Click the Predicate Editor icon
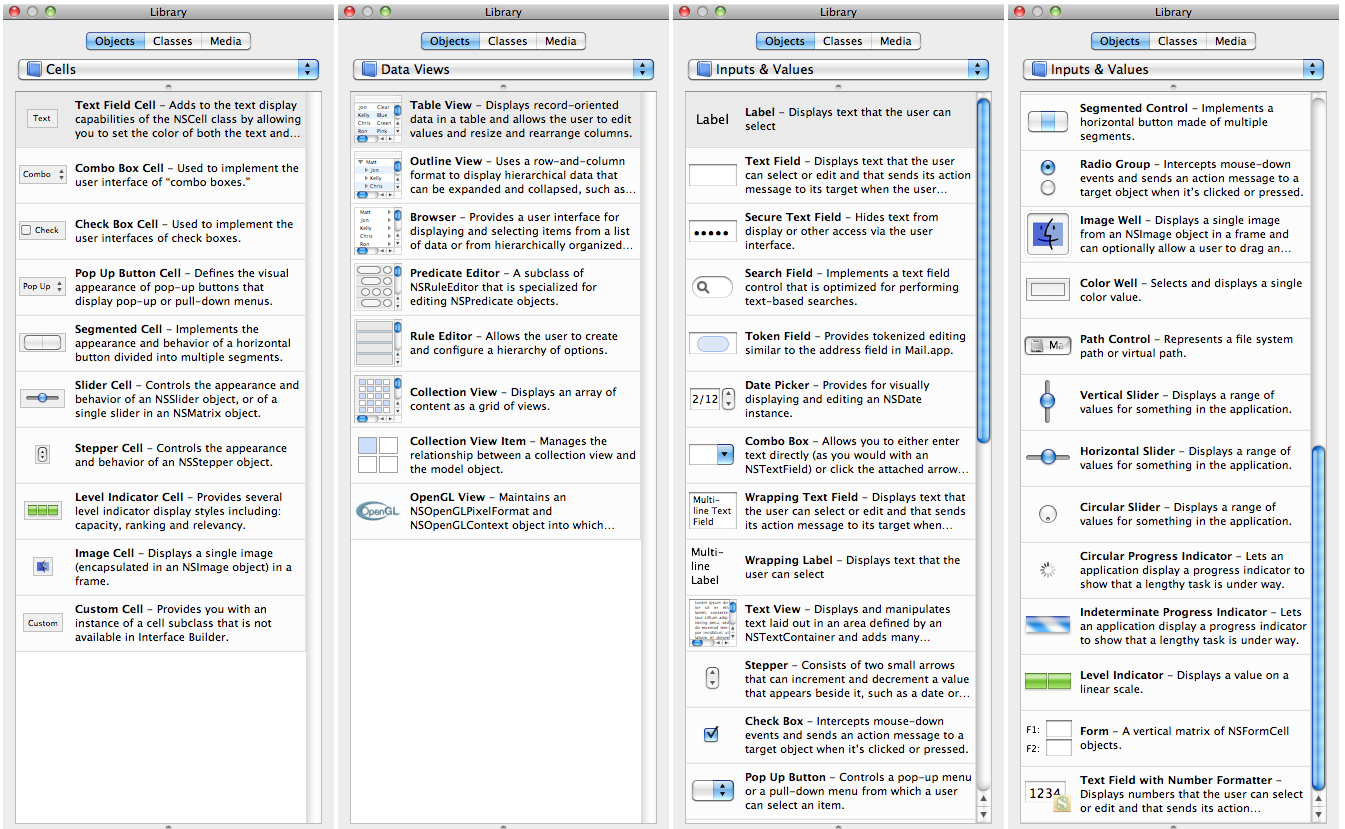Screen dimensions: 1345x829 [377, 287]
